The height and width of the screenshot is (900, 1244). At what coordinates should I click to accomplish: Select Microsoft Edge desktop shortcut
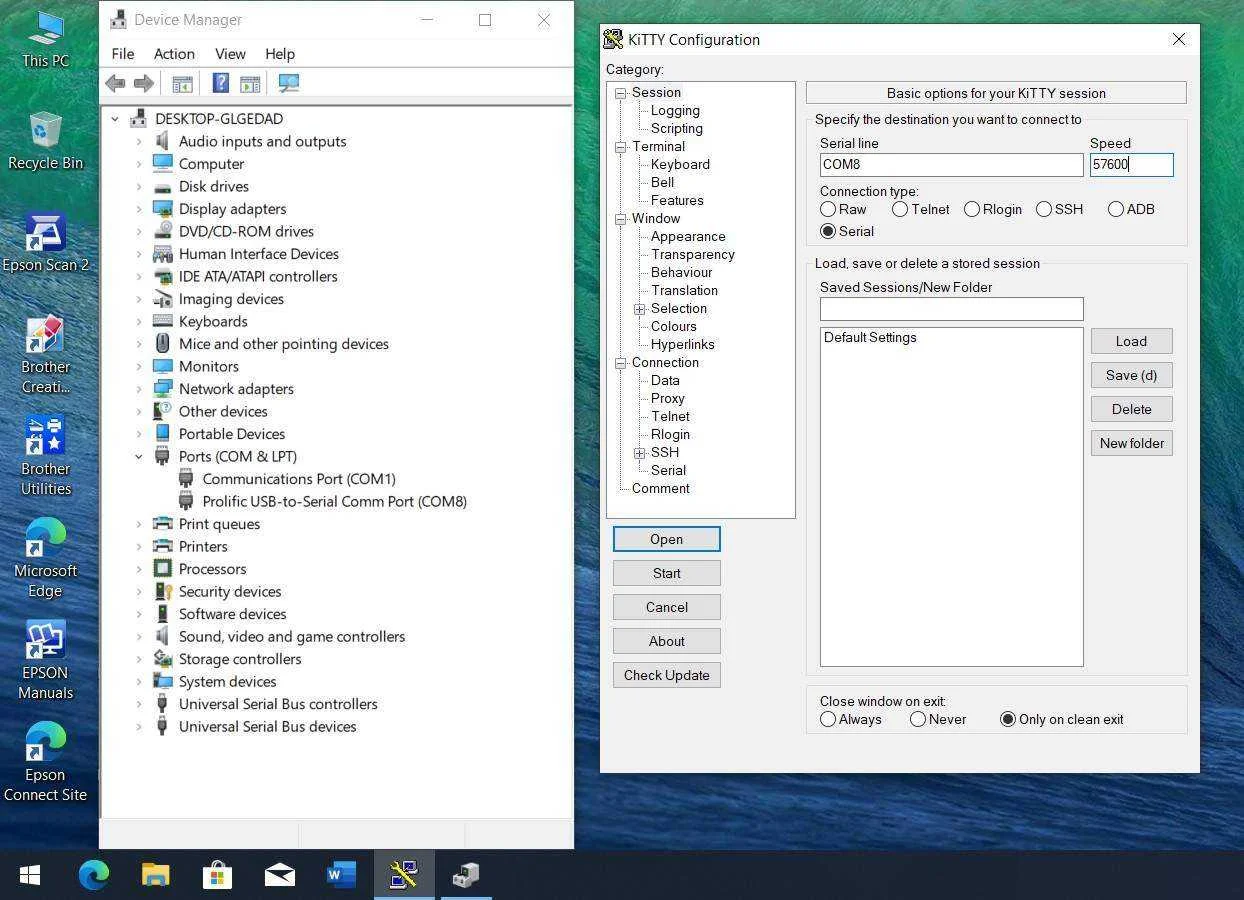(x=45, y=559)
